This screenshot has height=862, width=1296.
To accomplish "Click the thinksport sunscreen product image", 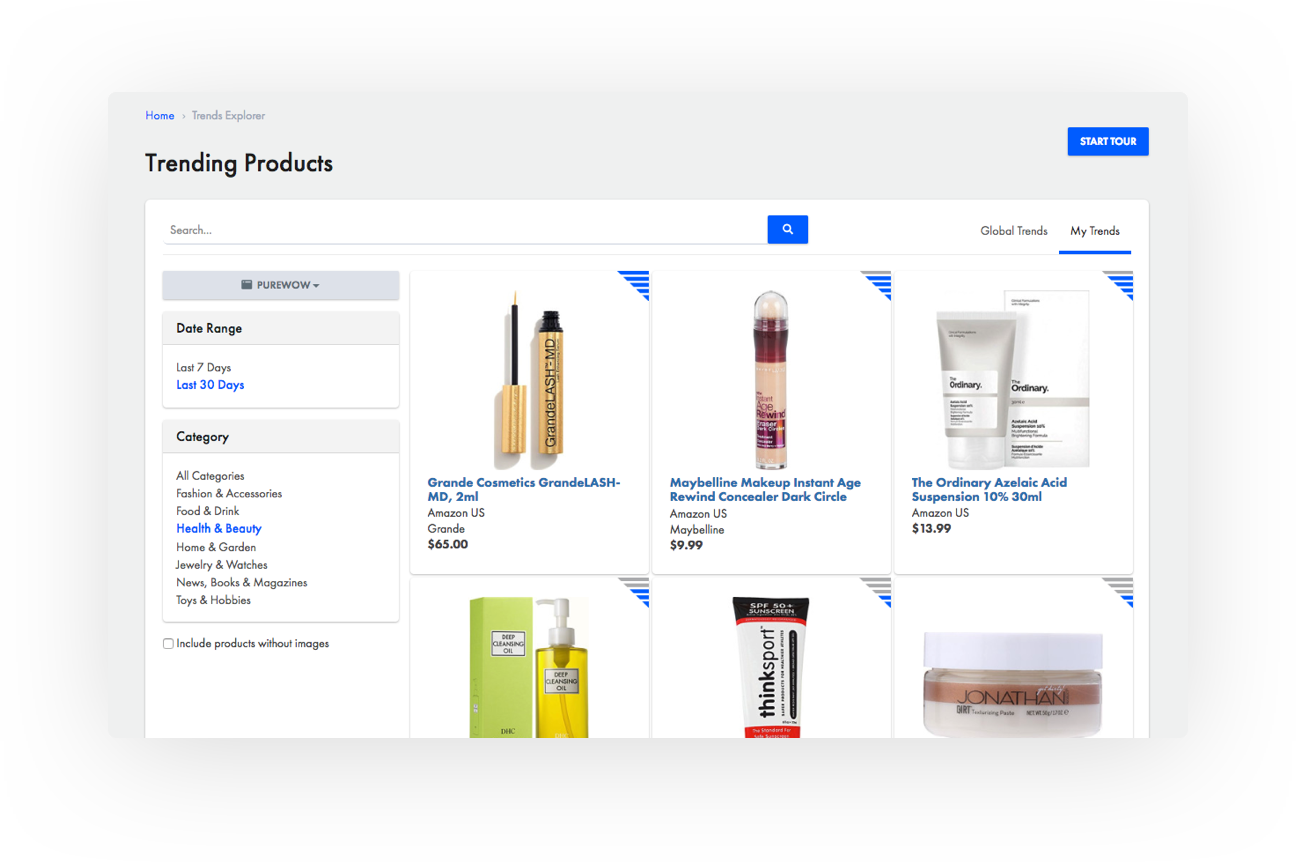I will [771, 667].
